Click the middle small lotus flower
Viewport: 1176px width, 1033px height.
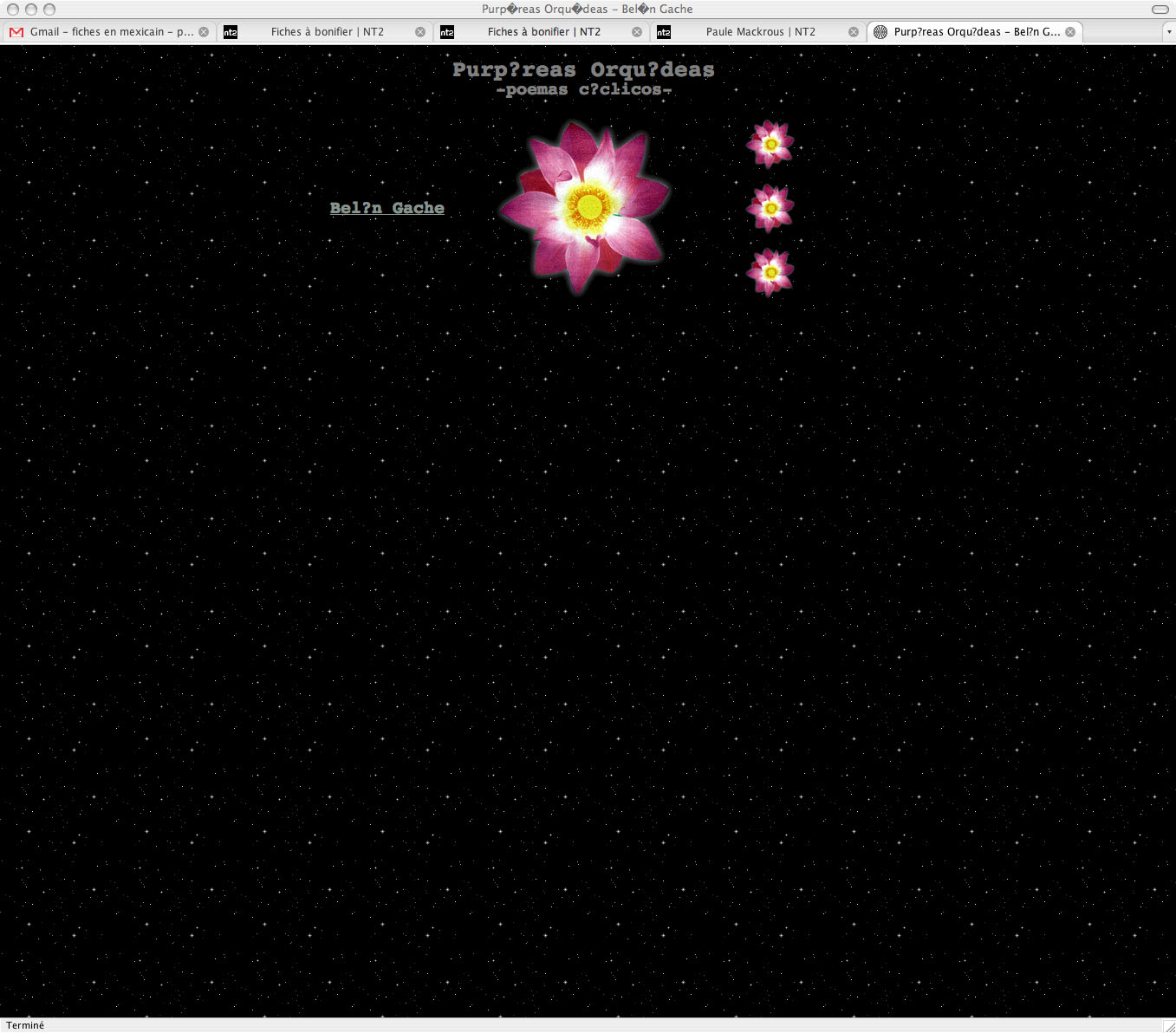click(770, 208)
